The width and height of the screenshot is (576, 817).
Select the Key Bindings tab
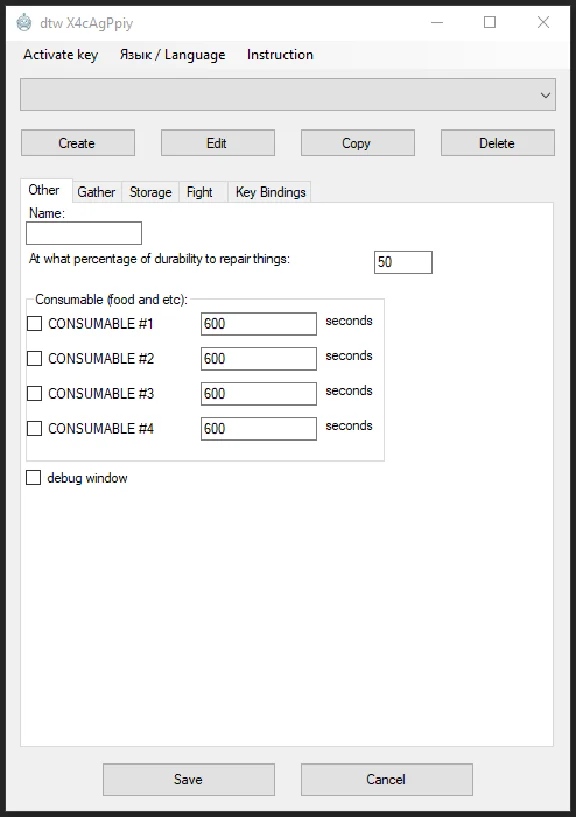270,192
